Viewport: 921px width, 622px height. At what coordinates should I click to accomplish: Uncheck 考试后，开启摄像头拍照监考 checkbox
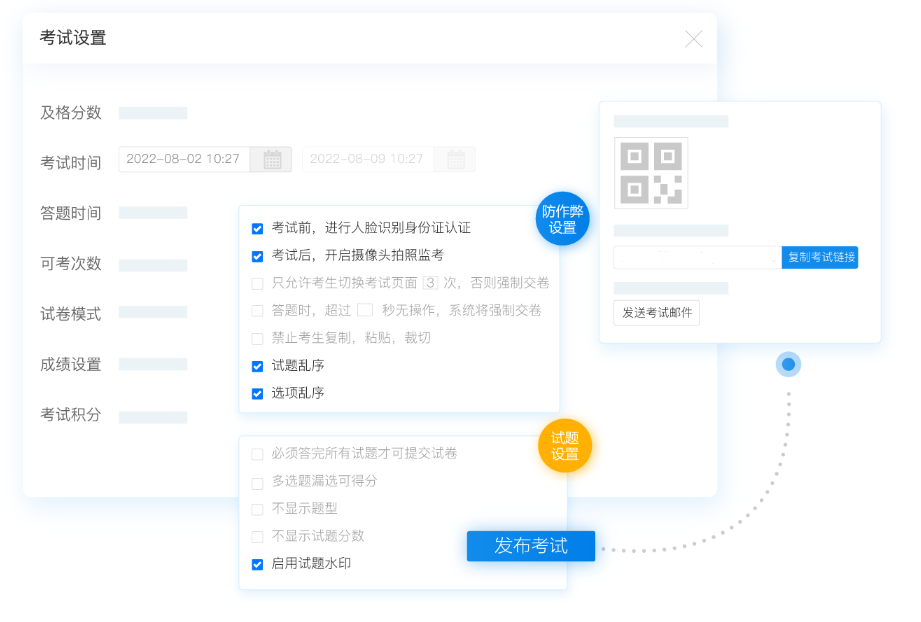tap(258, 256)
